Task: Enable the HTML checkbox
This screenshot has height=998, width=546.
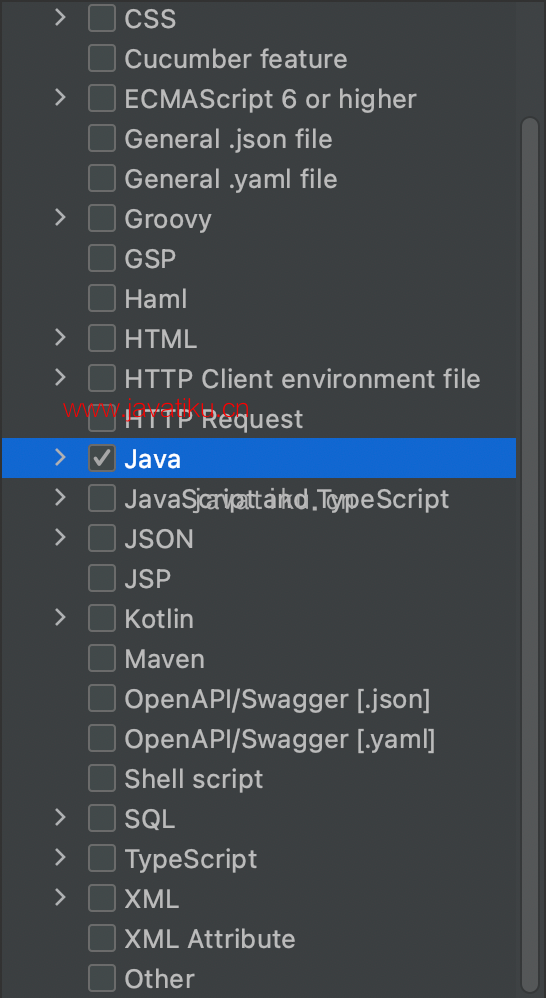Action: [102, 339]
